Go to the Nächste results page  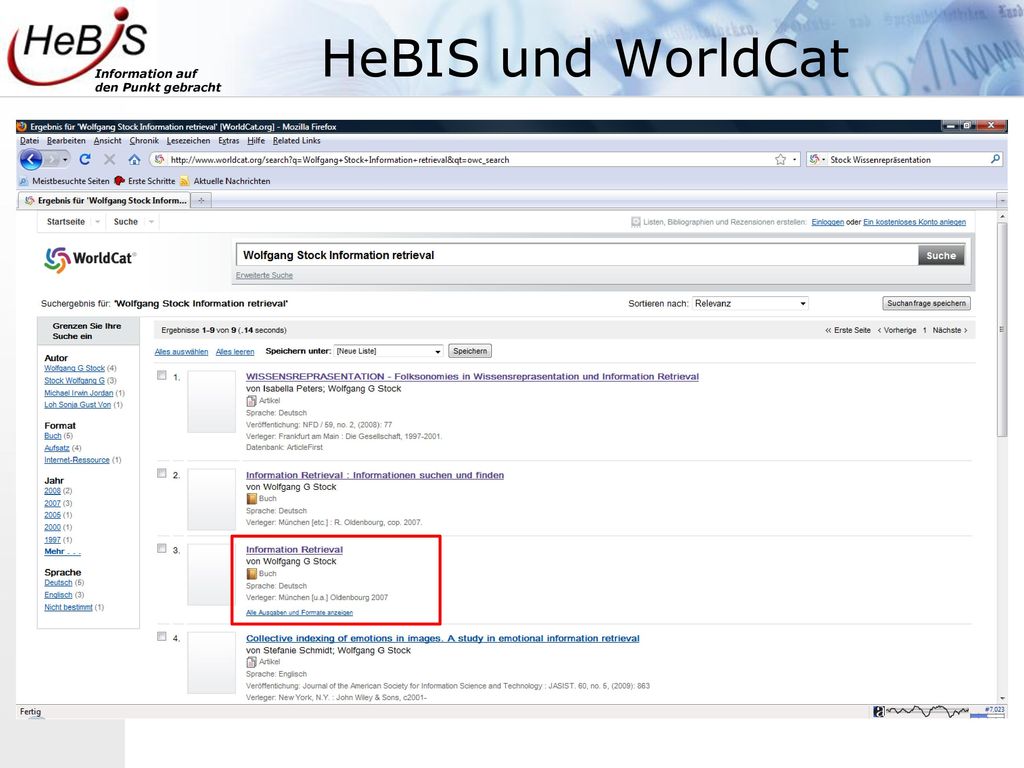(x=950, y=330)
